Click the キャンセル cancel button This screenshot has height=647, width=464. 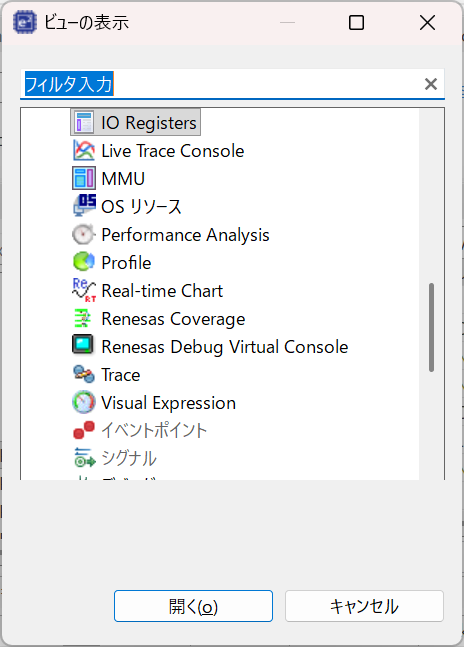coord(364,606)
